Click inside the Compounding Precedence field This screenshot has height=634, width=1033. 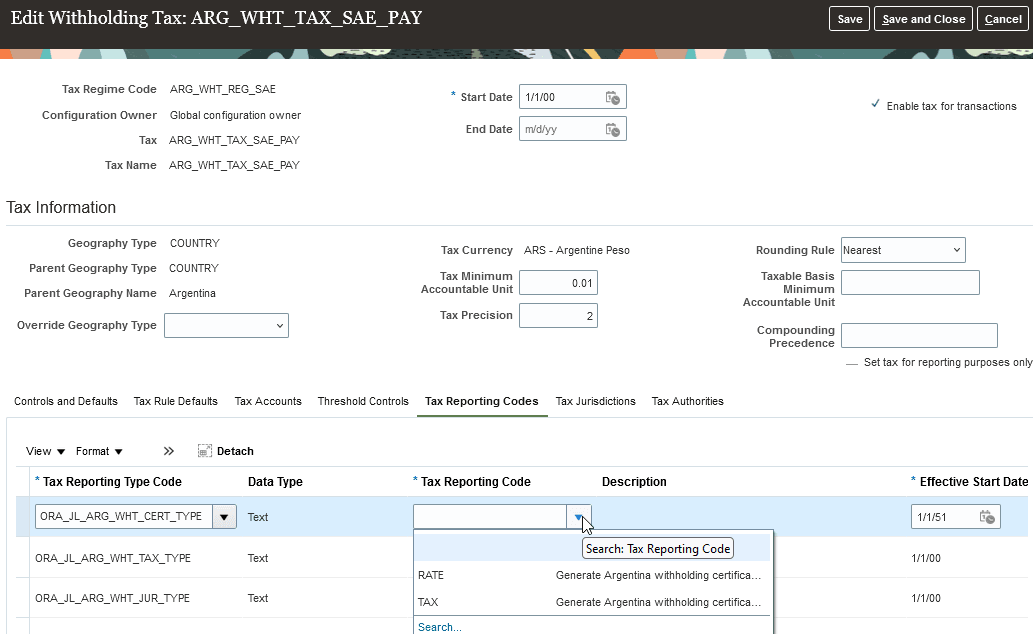tap(918, 335)
